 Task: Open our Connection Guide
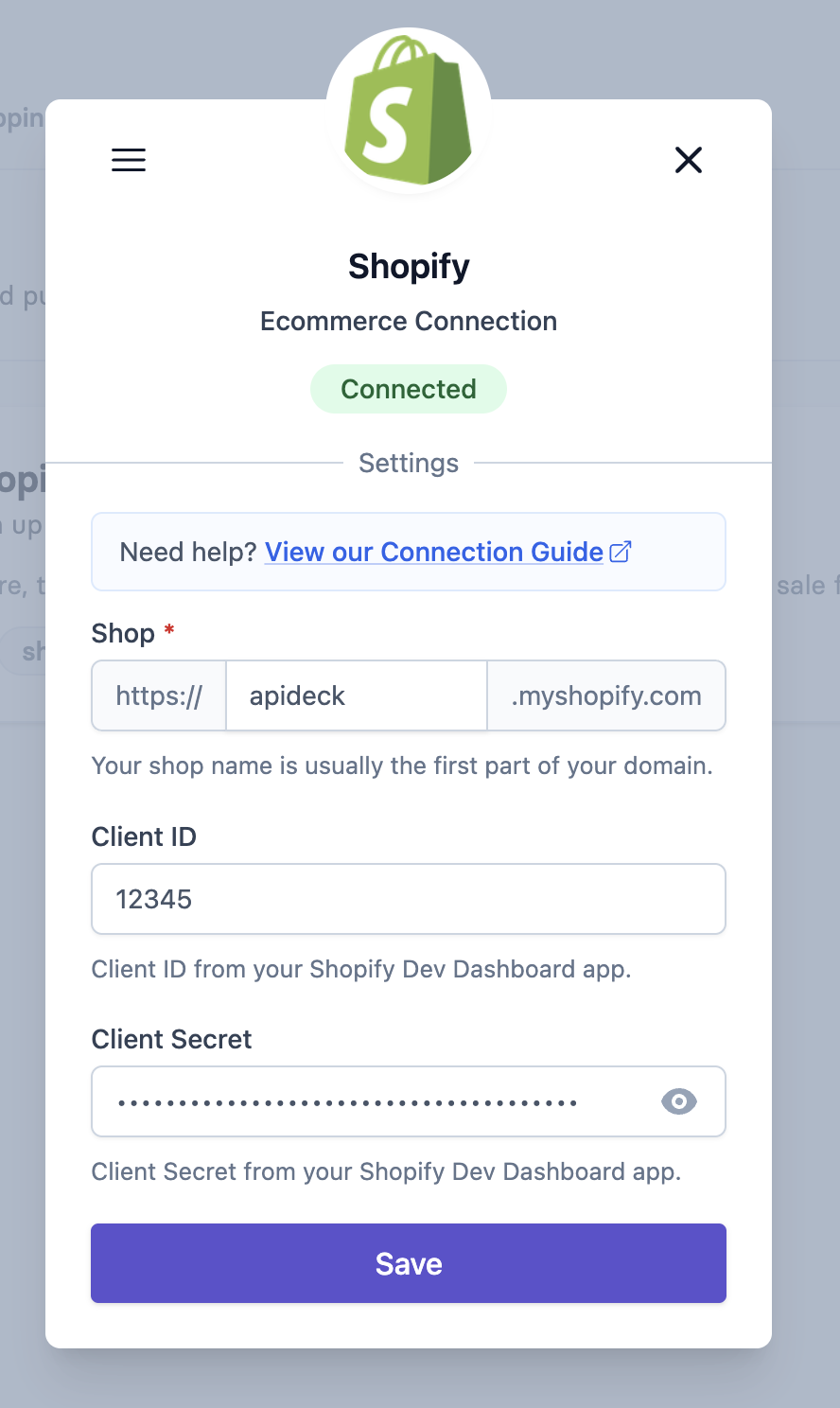(x=434, y=551)
